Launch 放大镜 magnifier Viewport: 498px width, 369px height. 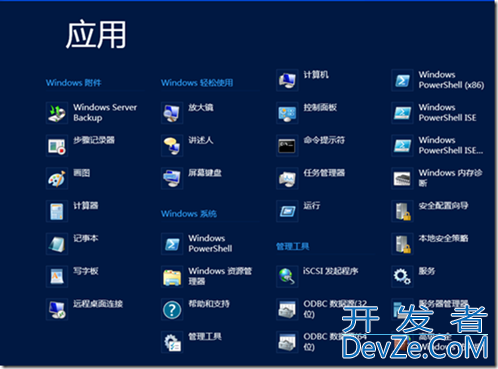187,113
